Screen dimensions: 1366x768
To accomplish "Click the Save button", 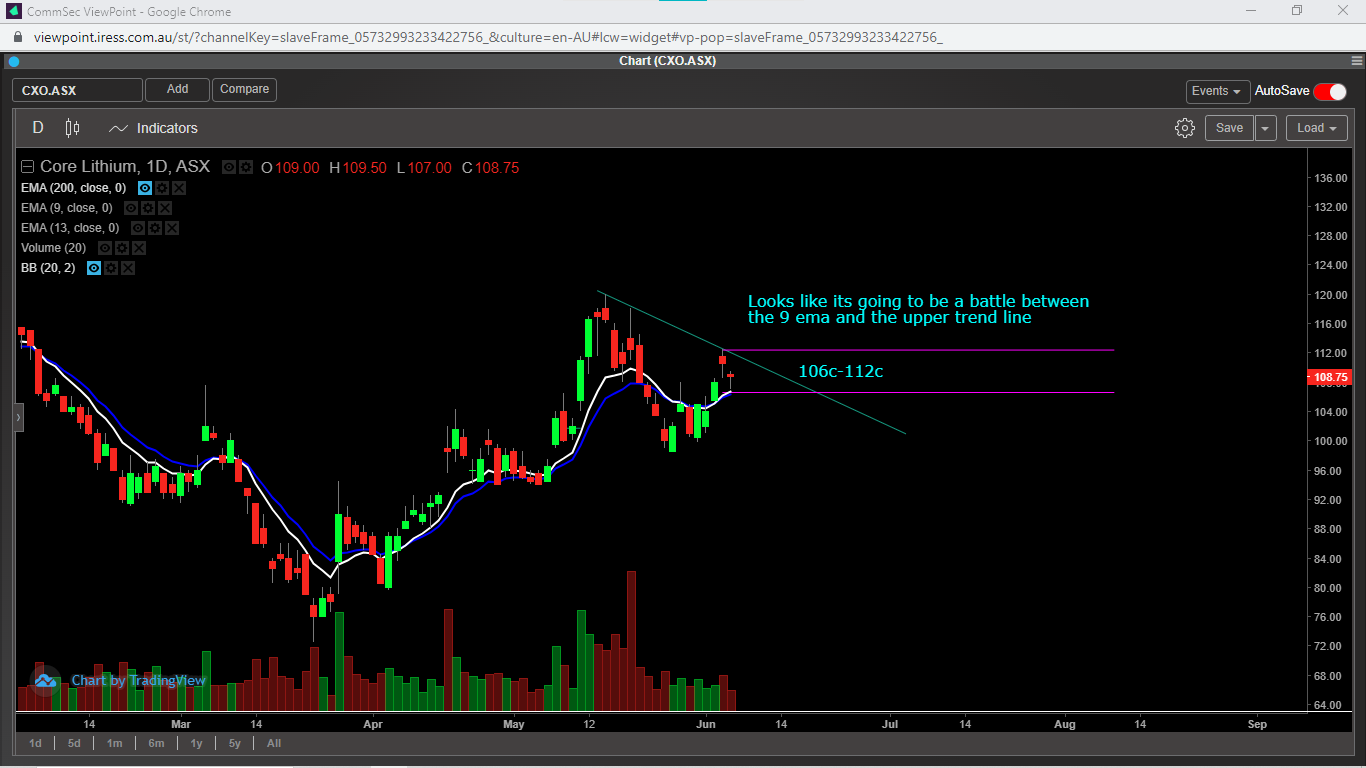I will (x=1229, y=128).
